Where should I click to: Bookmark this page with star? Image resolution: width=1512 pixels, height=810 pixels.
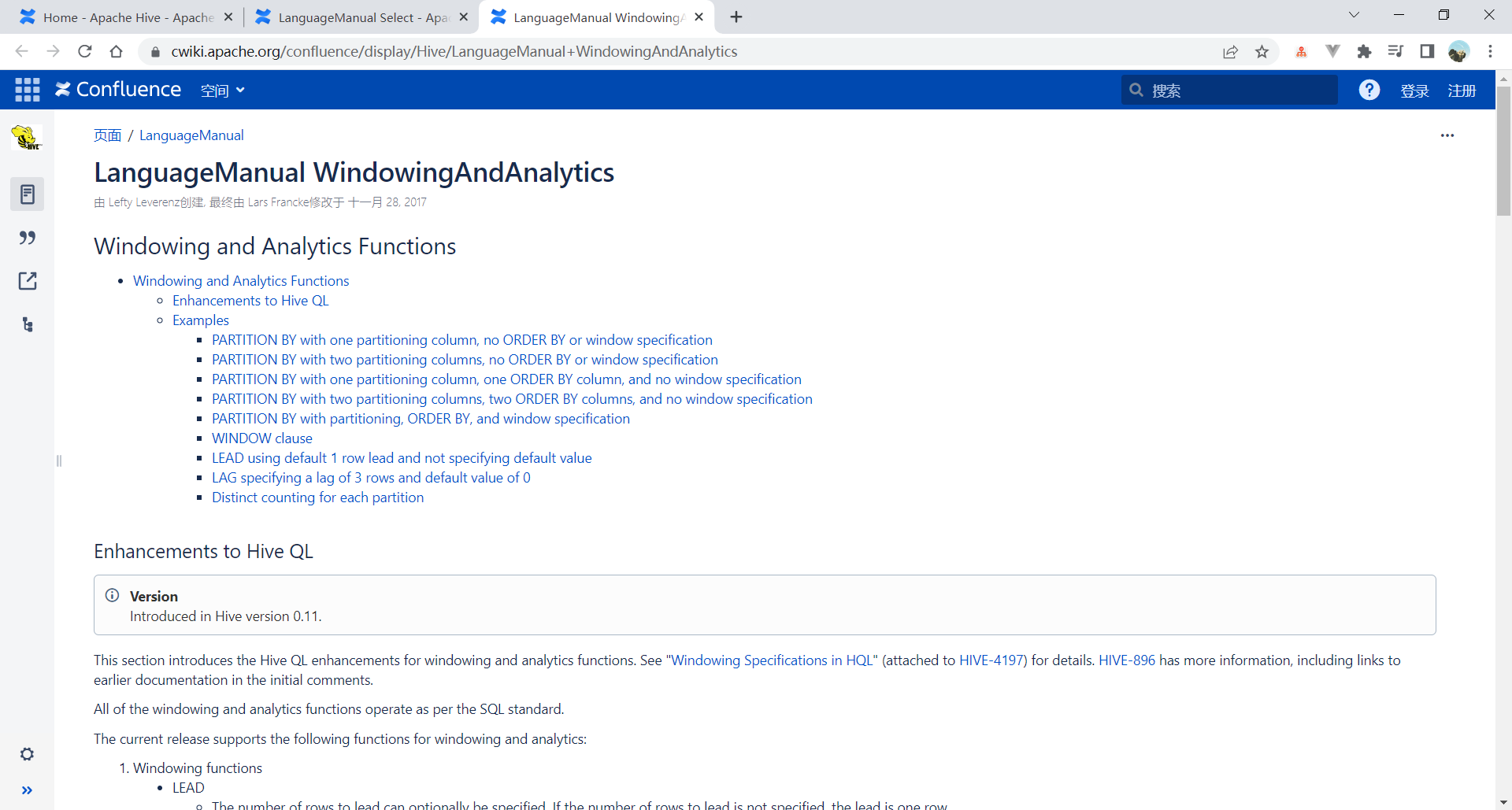click(x=1262, y=51)
